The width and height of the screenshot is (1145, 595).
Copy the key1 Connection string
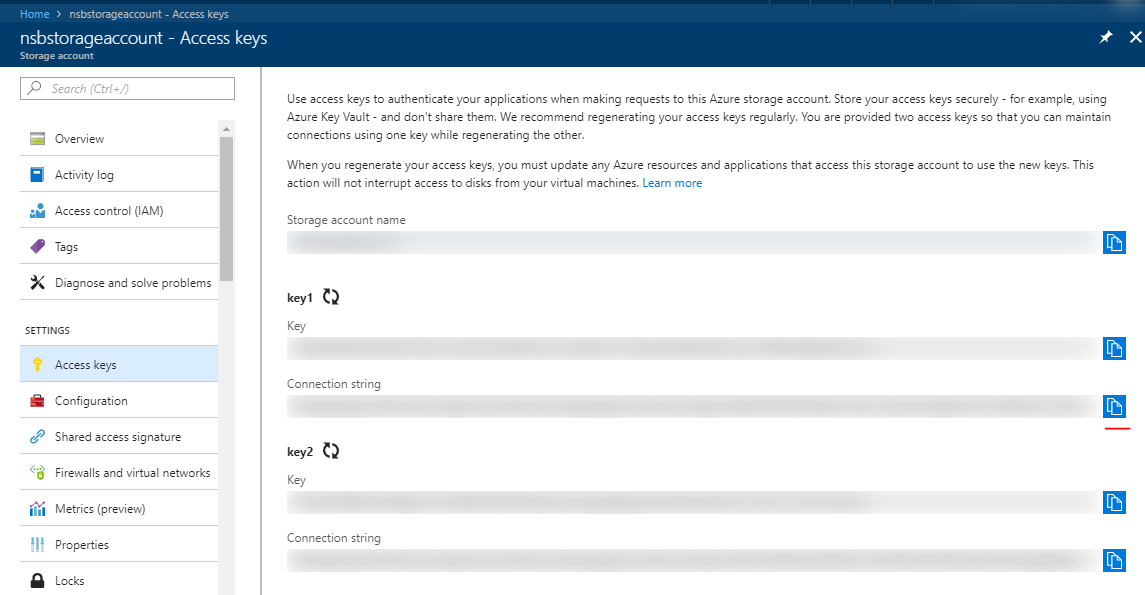(x=1114, y=406)
